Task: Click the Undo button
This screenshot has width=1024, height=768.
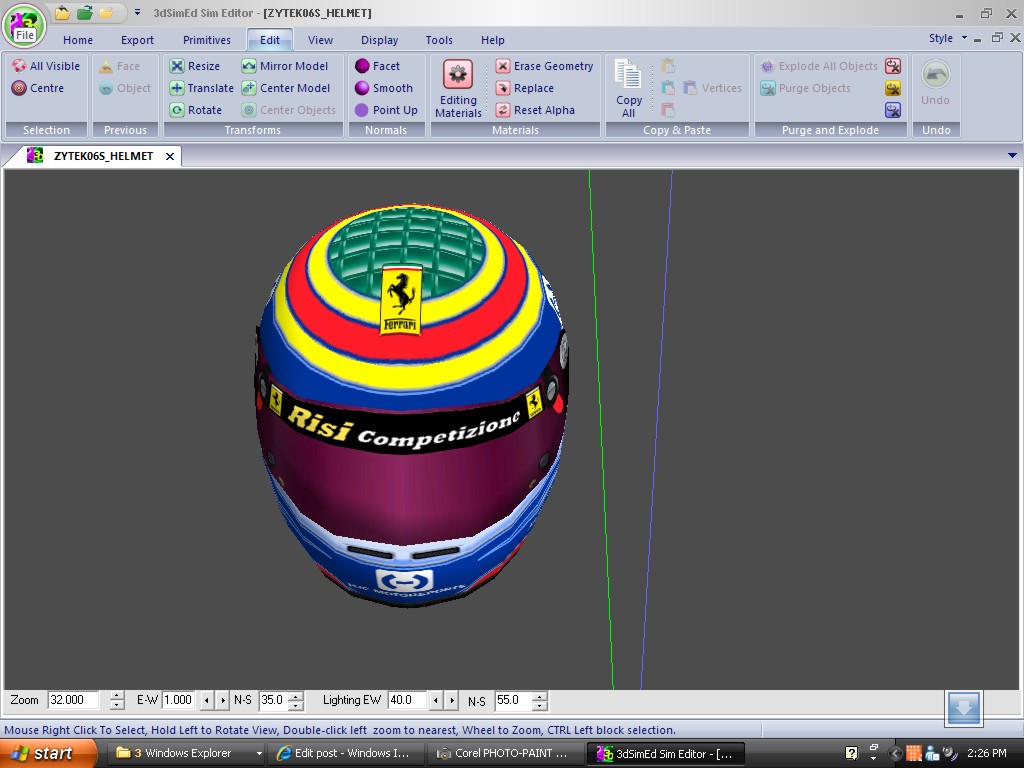Action: tap(935, 84)
